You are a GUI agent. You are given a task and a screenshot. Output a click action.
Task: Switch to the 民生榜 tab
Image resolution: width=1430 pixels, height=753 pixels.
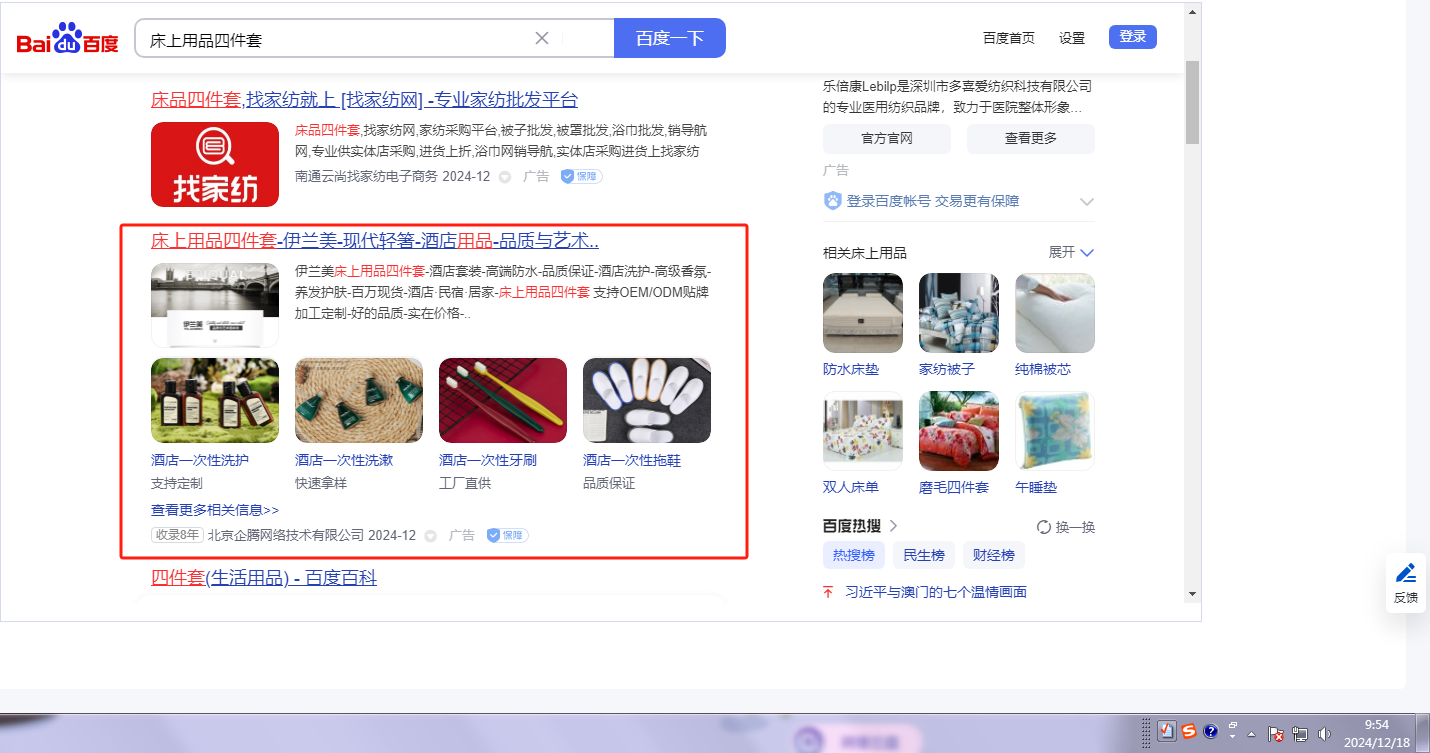point(924,555)
